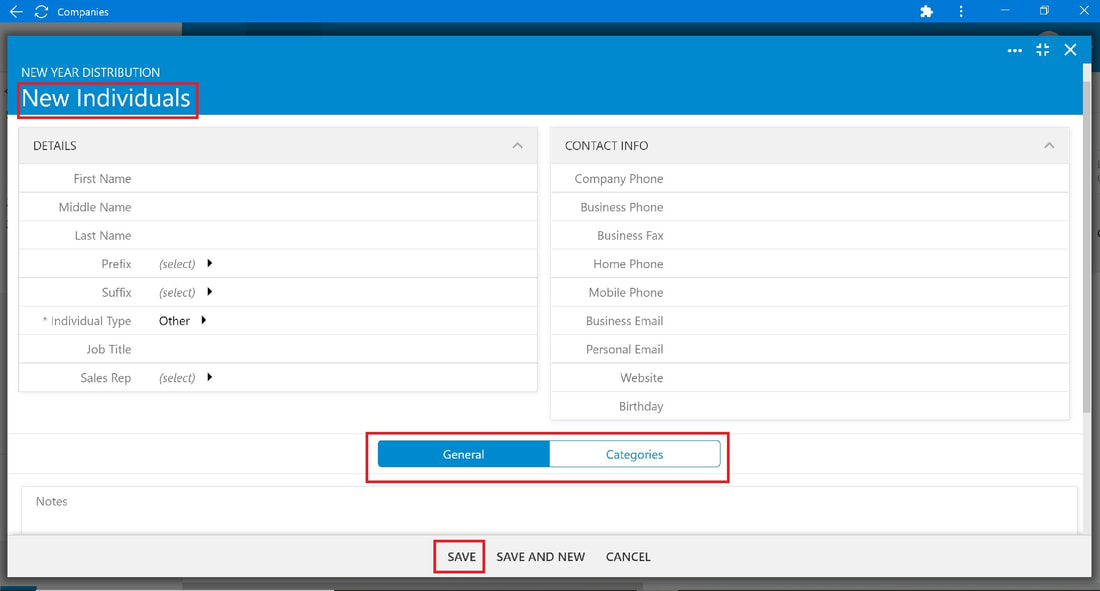Viewport: 1100px width, 591px height.
Task: Click the refresh icon beside Companies
Action: (41, 11)
